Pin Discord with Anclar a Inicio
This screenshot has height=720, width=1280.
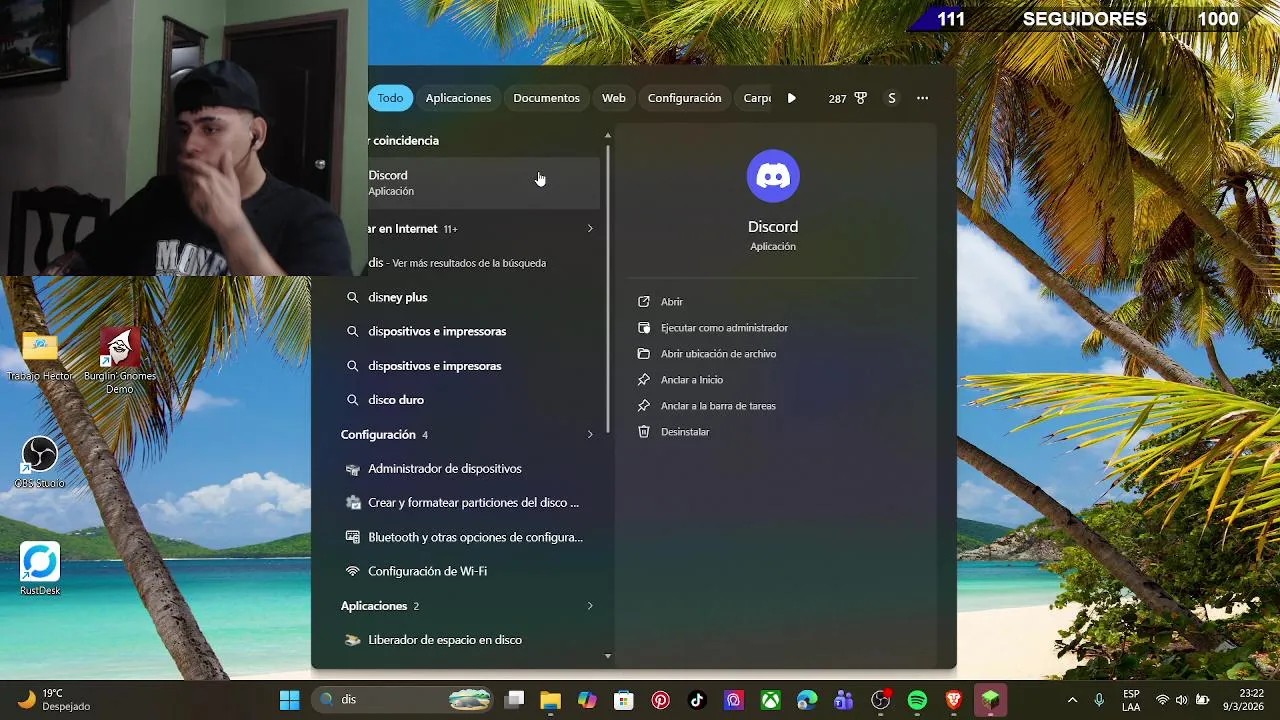pyautogui.click(x=692, y=380)
